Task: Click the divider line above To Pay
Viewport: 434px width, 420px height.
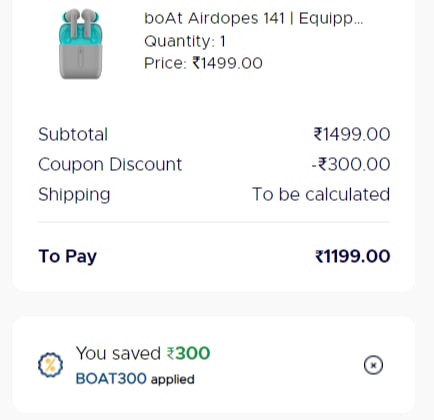Action: 214,222
